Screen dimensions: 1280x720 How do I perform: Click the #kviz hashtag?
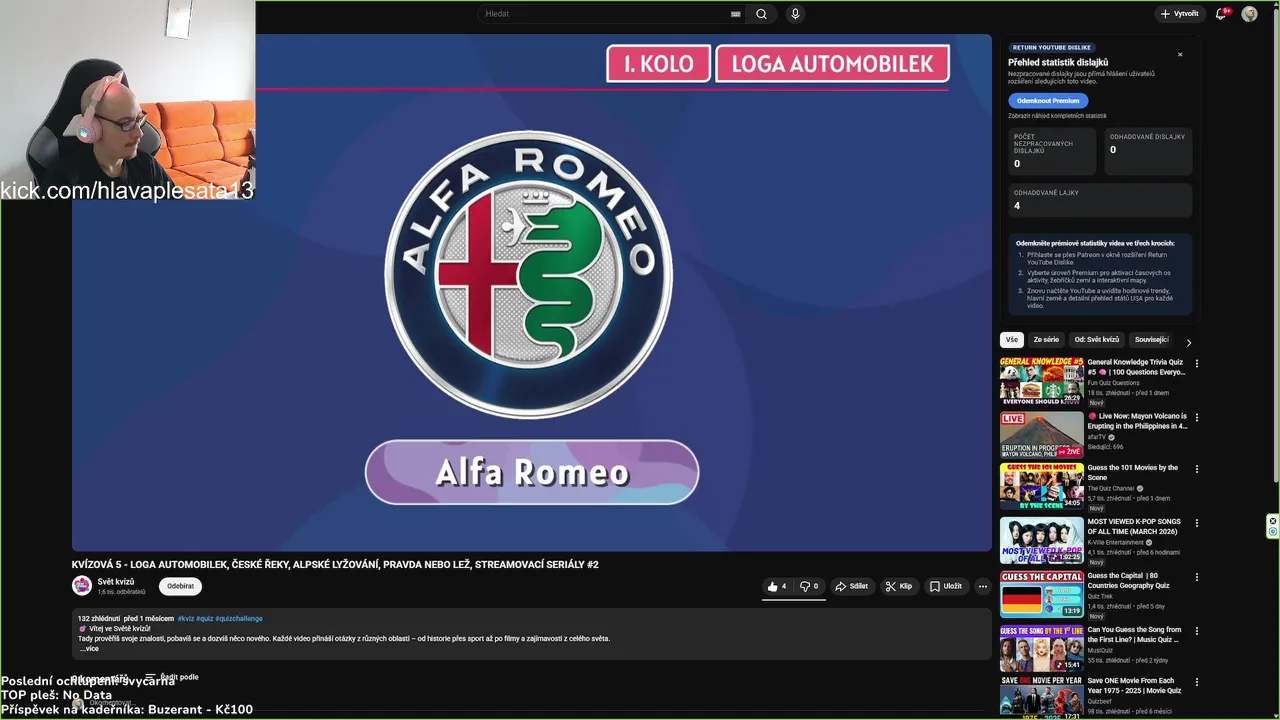(186, 618)
